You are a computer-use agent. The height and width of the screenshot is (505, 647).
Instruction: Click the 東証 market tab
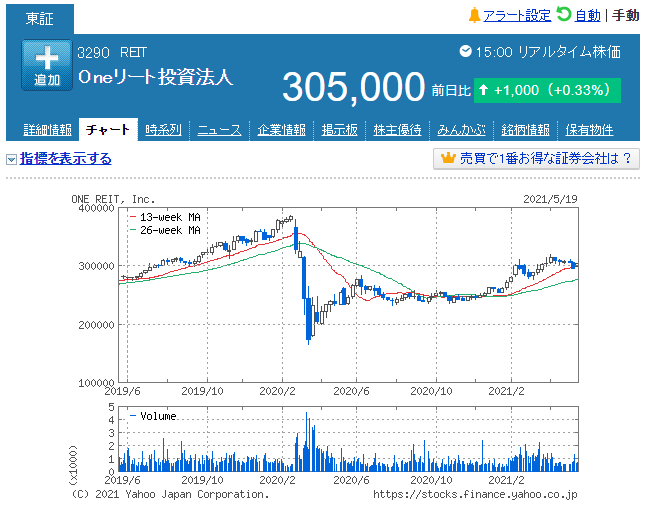coord(40,19)
